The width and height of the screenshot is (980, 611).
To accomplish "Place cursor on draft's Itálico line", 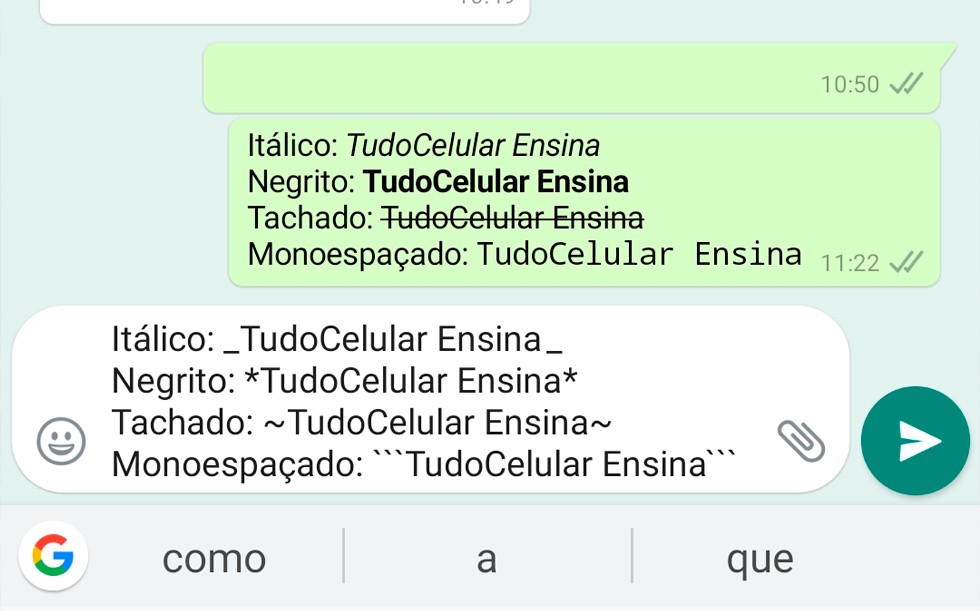I will [337, 340].
